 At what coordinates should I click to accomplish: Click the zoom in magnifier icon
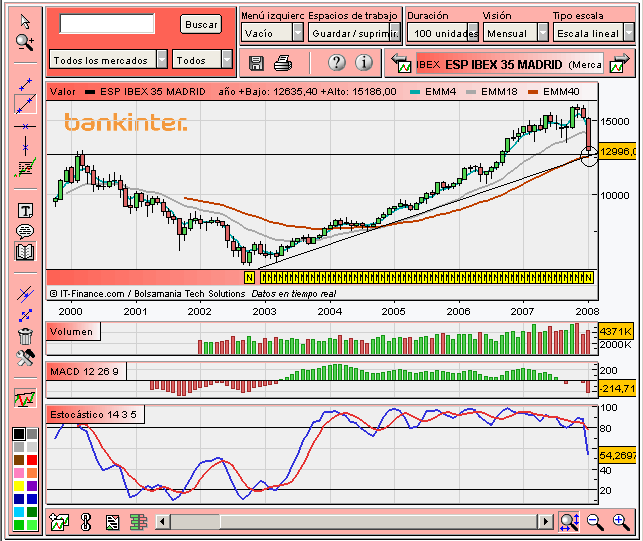[621, 522]
